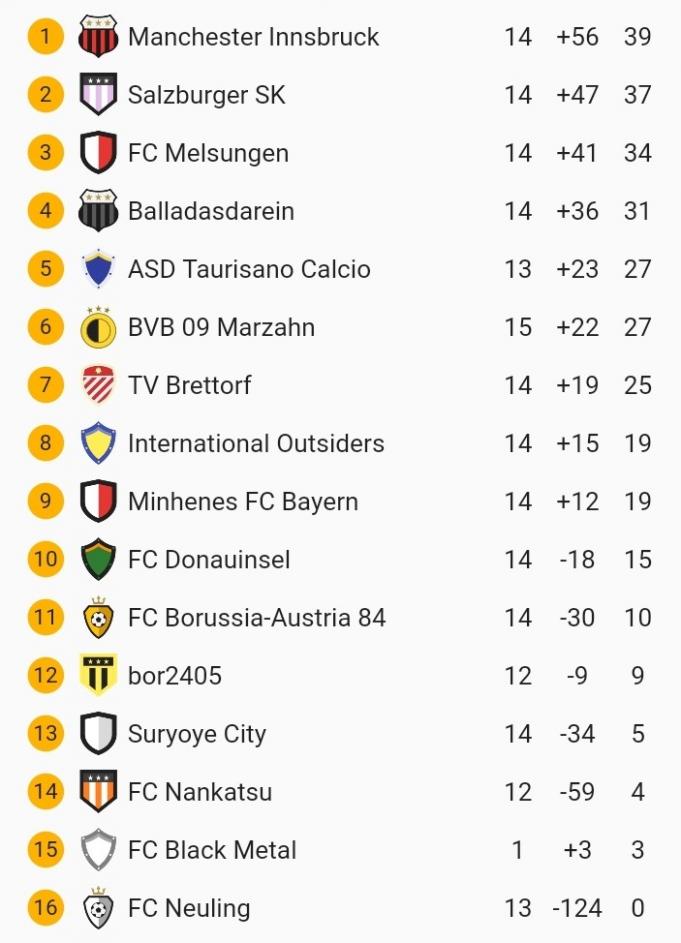The image size is (681, 943).
Task: Open the Salzburger SK crest icon
Action: [x=98, y=95]
